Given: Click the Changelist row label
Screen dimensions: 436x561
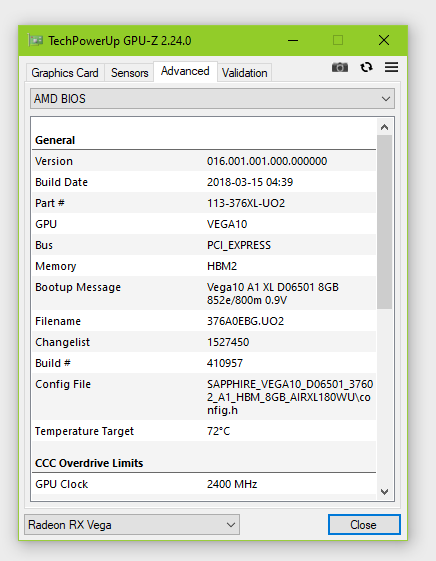Looking at the screenshot, I should tap(63, 342).
